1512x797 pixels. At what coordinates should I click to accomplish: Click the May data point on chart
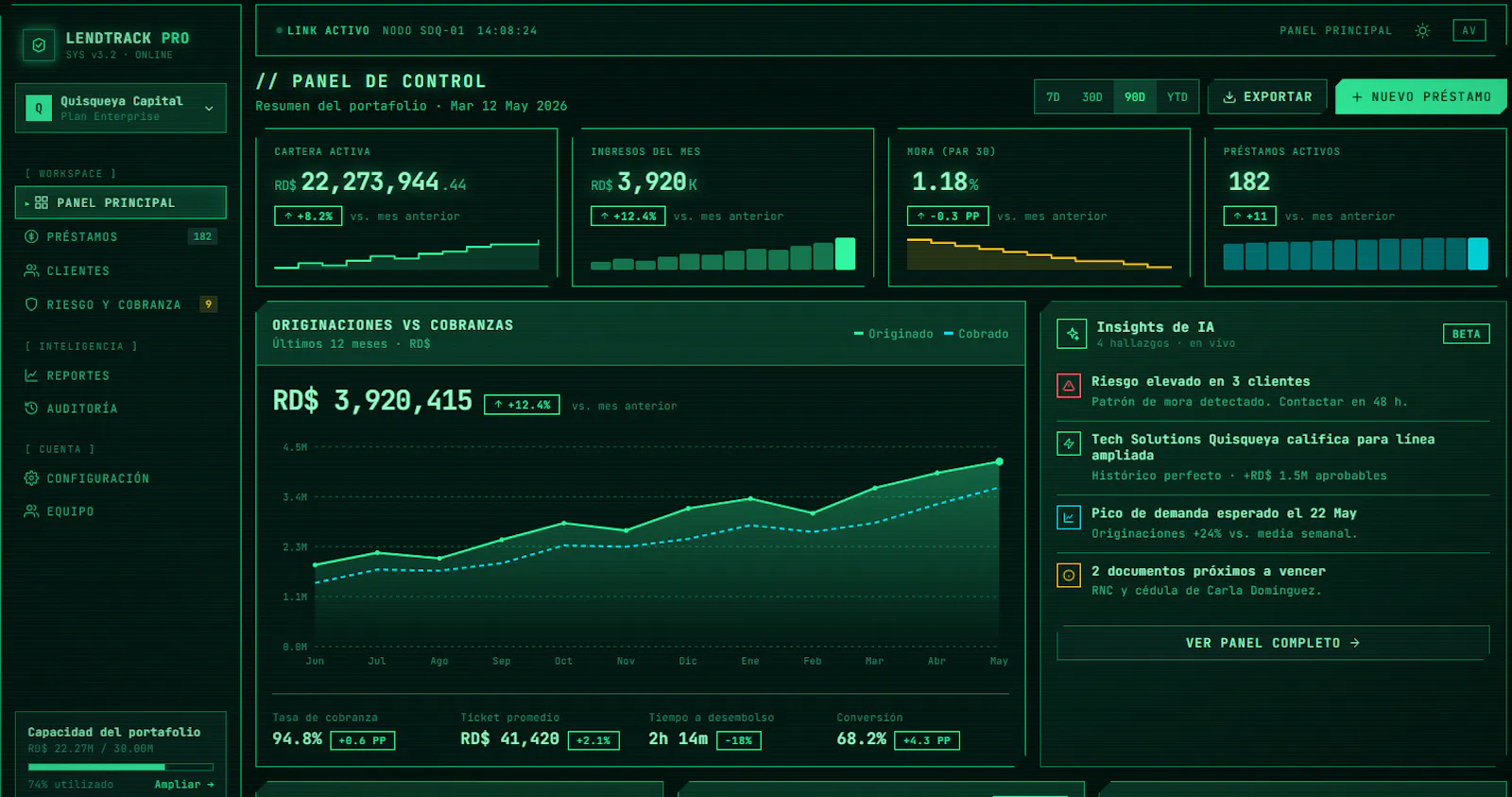coord(999,461)
